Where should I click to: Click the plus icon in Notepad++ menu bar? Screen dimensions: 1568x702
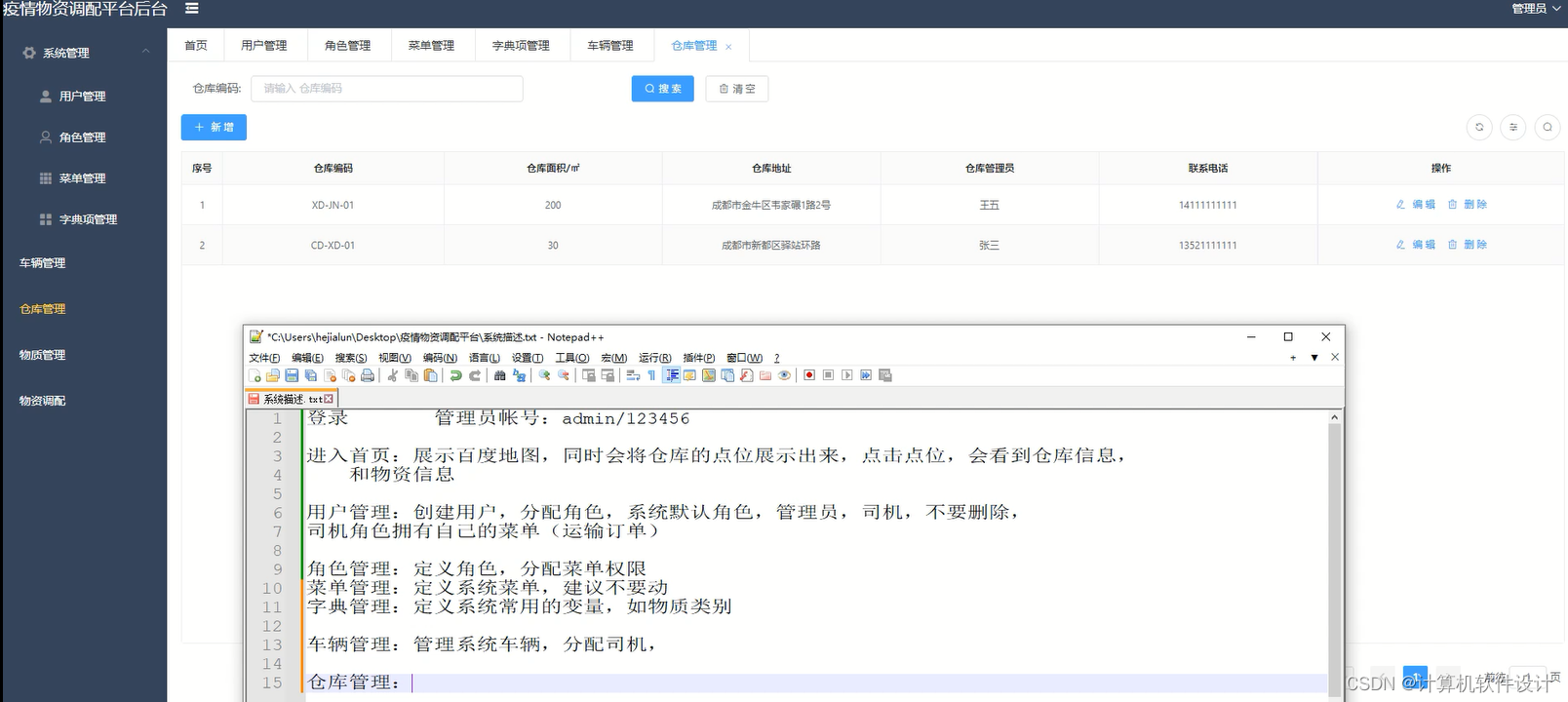click(1293, 358)
